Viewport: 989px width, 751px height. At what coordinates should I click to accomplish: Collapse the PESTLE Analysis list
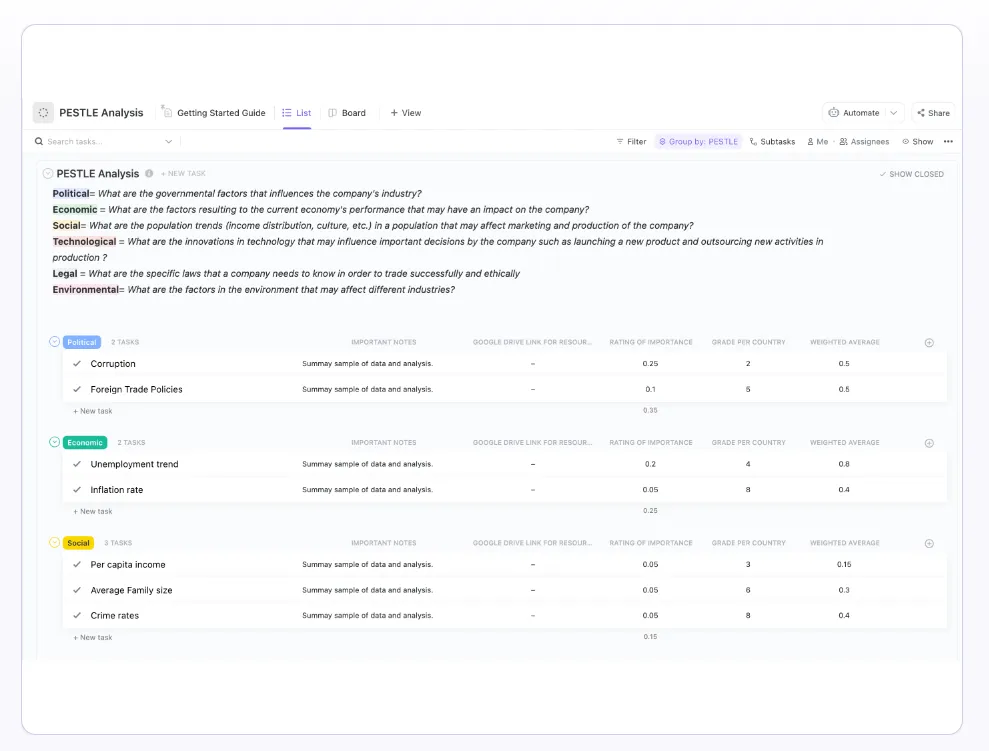click(x=48, y=173)
